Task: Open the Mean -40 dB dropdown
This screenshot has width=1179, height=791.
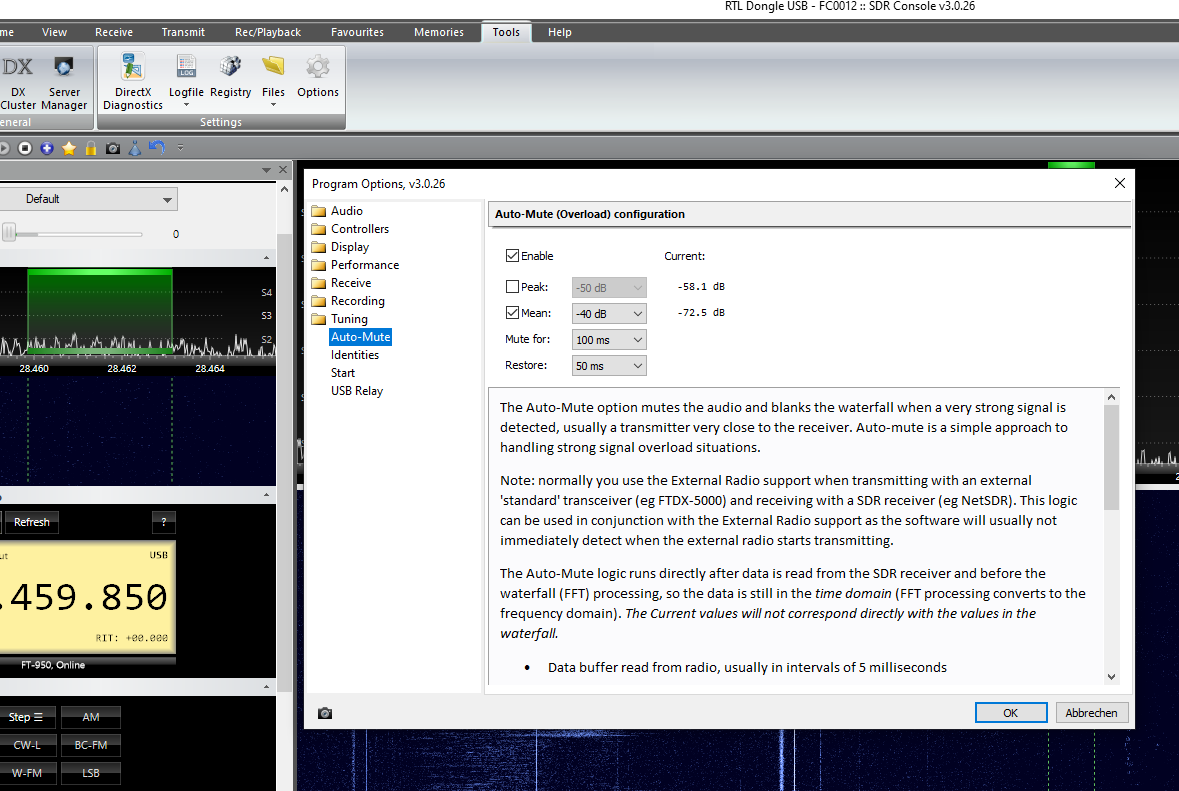Action: [x=609, y=314]
